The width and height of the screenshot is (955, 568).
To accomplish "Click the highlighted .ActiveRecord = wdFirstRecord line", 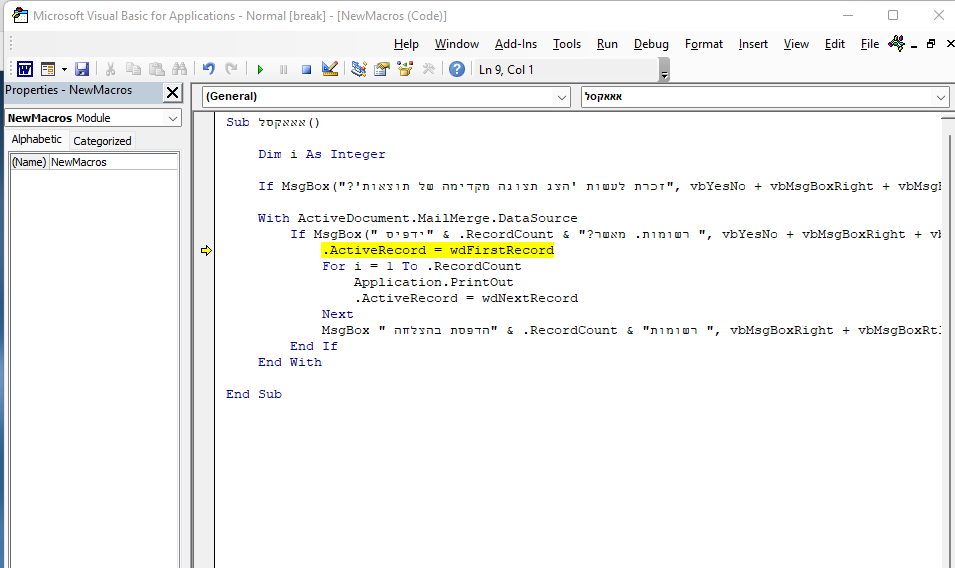I will pos(438,250).
